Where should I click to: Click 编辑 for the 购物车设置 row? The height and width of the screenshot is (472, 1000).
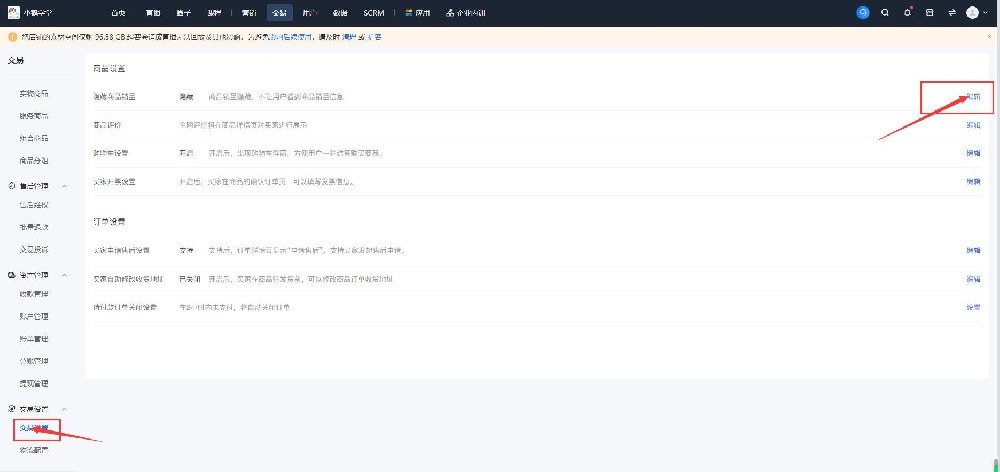[x=973, y=153]
